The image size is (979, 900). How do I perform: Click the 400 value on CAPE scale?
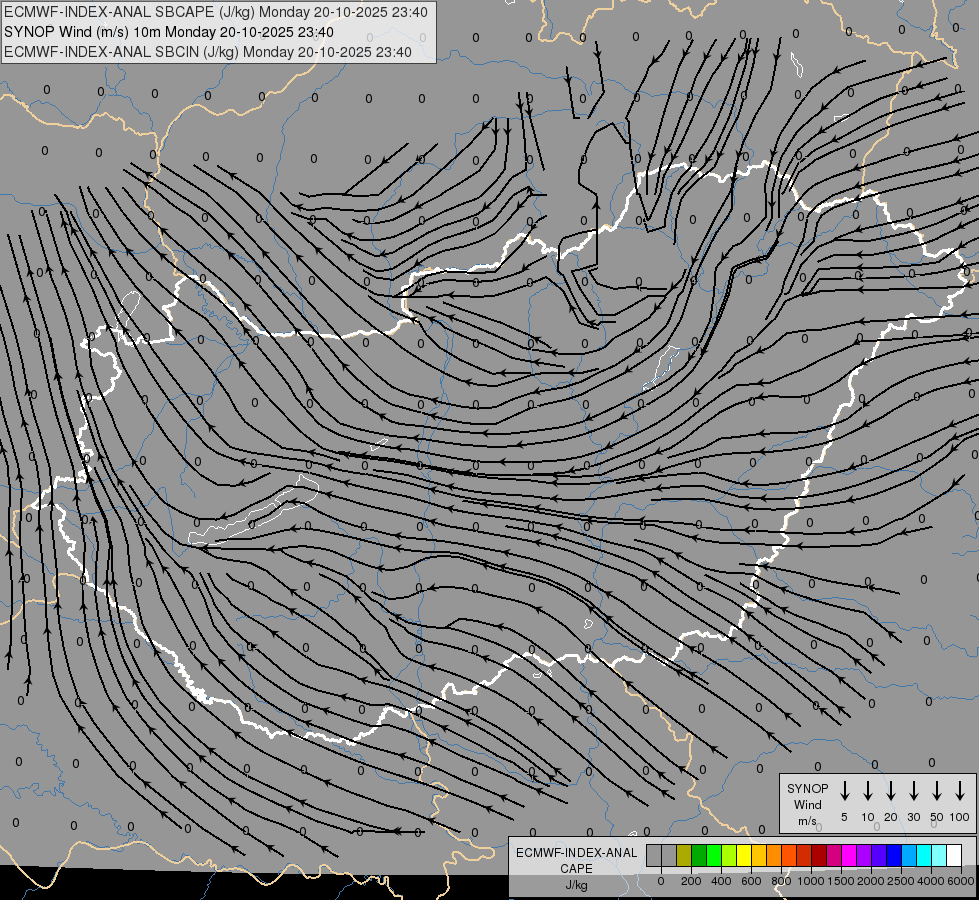point(721,881)
